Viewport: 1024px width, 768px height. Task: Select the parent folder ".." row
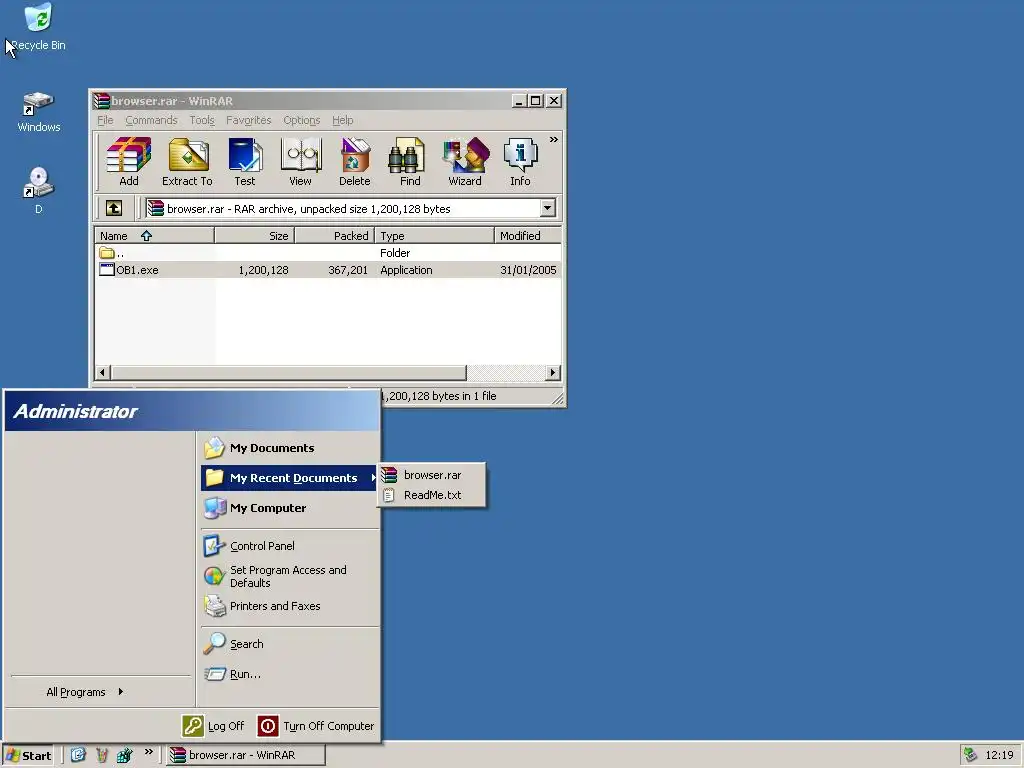point(328,253)
